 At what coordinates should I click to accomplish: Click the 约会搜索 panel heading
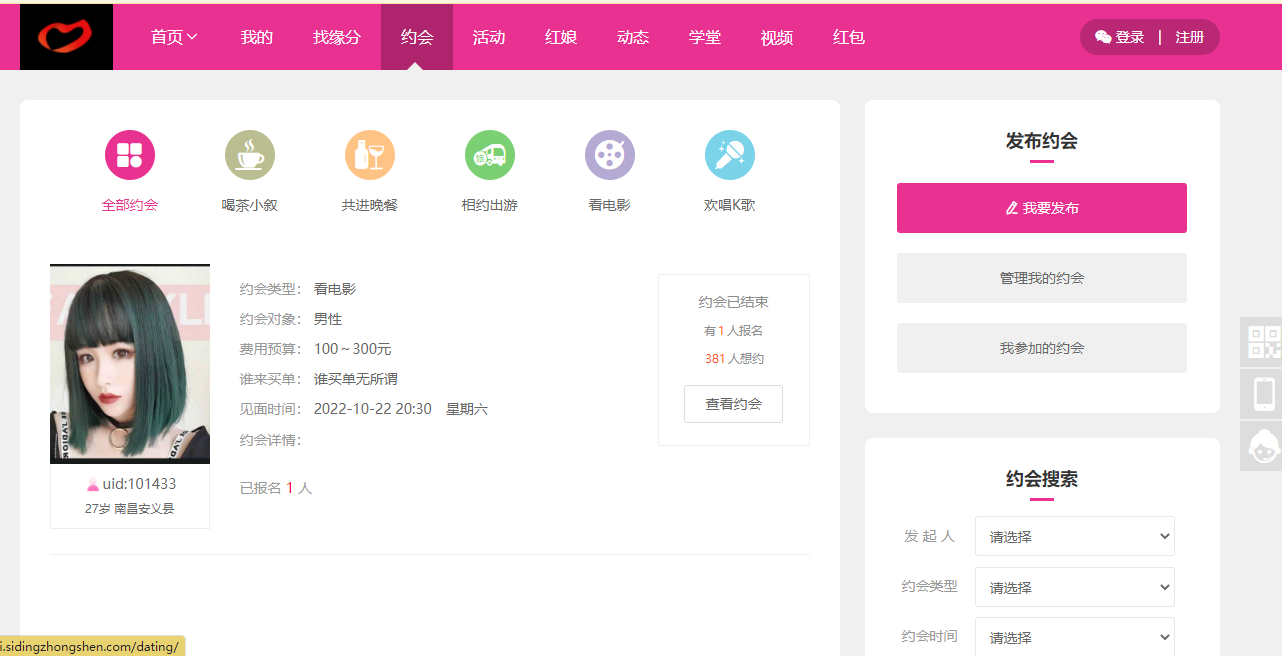1042,479
